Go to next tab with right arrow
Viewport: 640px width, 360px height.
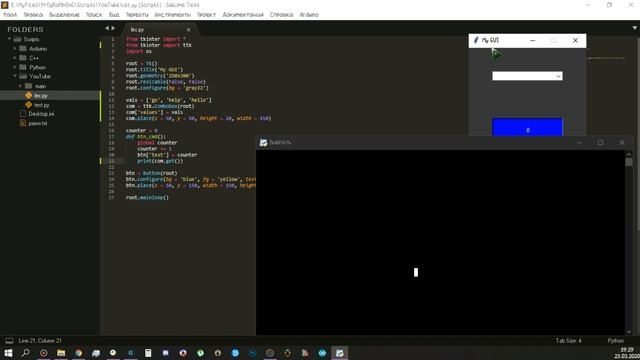[x=113, y=28]
